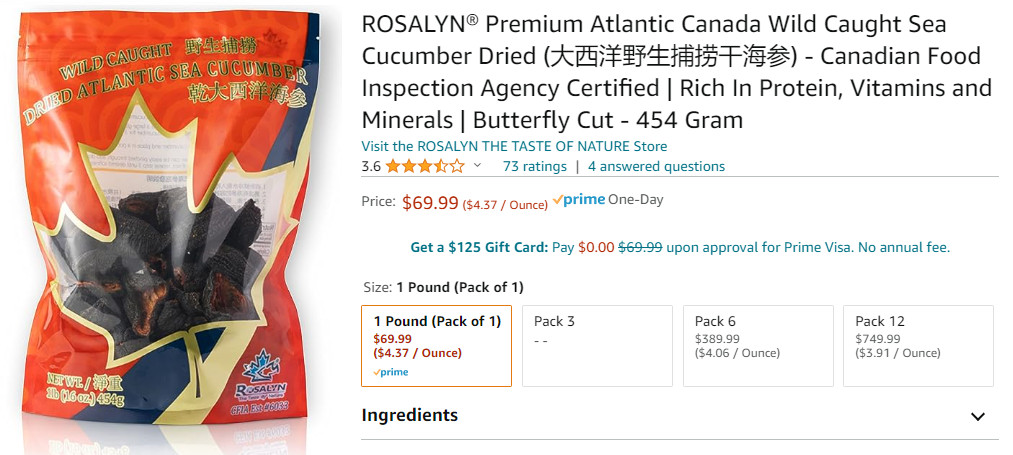This screenshot has height=455, width=1013.
Task: Click the Prime One-Day logo by price
Action: tap(608, 200)
